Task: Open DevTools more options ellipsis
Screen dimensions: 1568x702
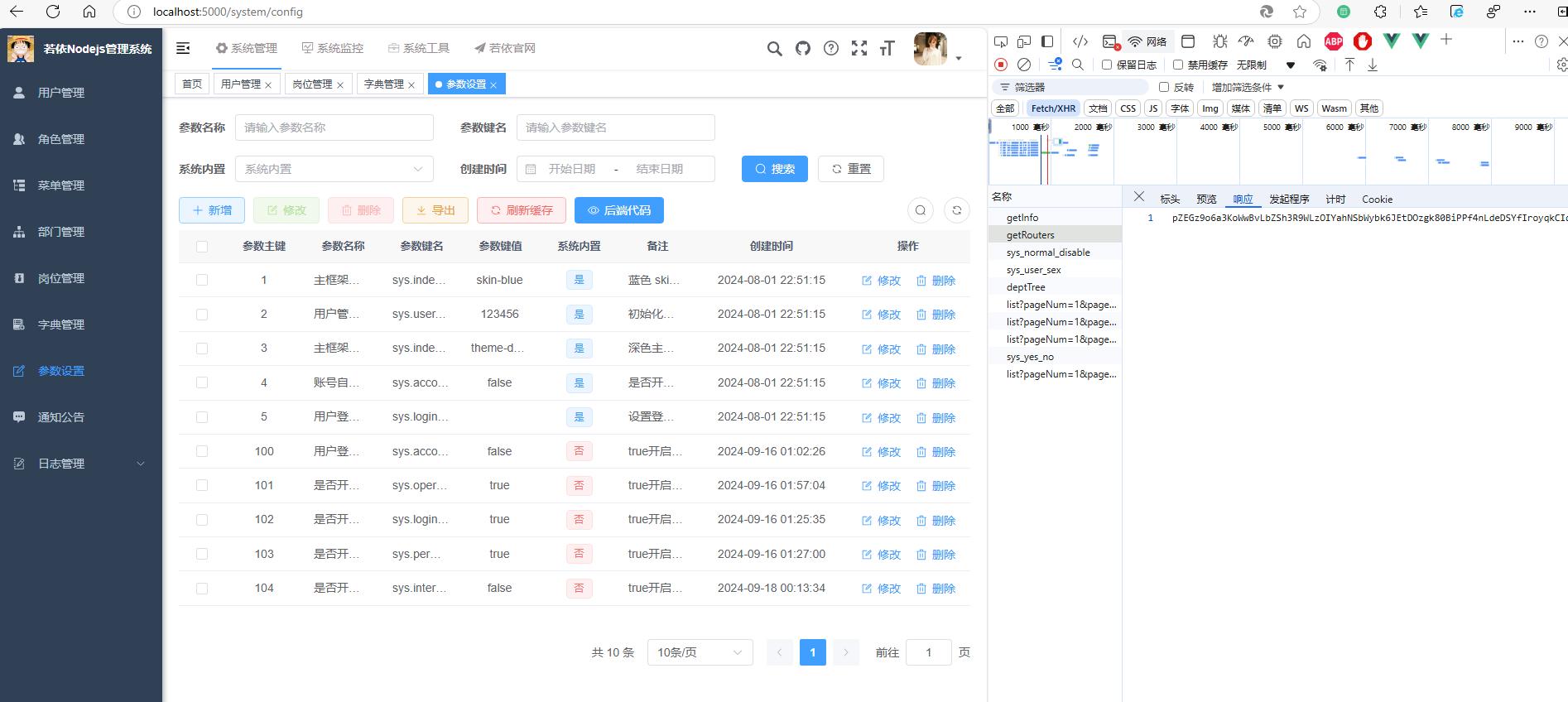Action: 1517,41
